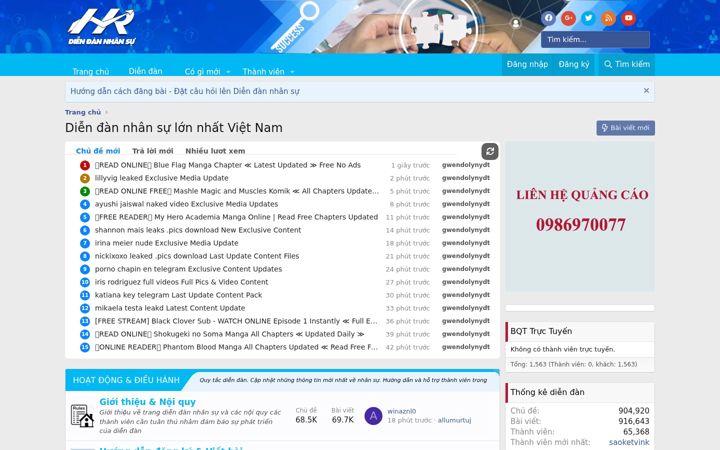Click the refresh icon beside the topic tabs
The height and width of the screenshot is (450, 720).
click(x=490, y=151)
